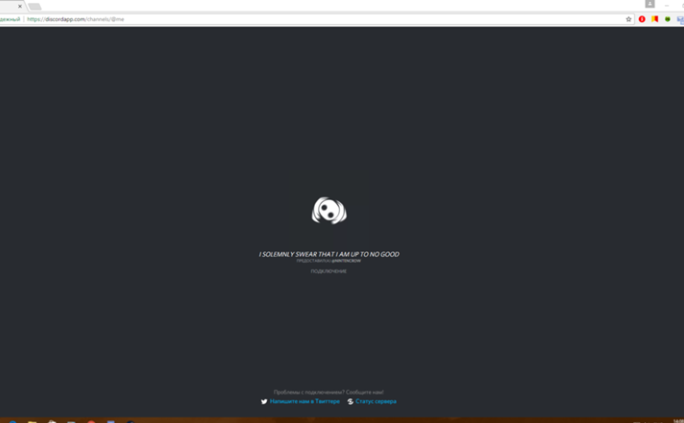Screen dimensions: 684x423
Task: Click the 'ПРЕДОСТАВИЛ(А)' attribution line
Action: point(328,261)
